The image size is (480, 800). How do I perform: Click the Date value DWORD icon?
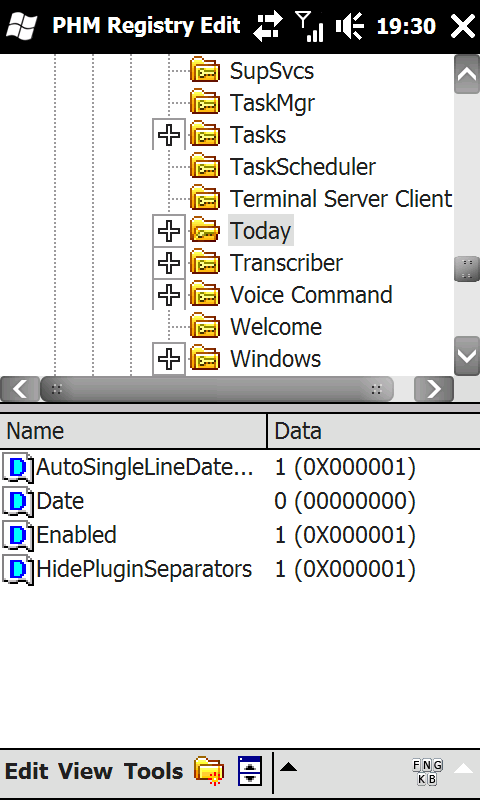pos(18,502)
